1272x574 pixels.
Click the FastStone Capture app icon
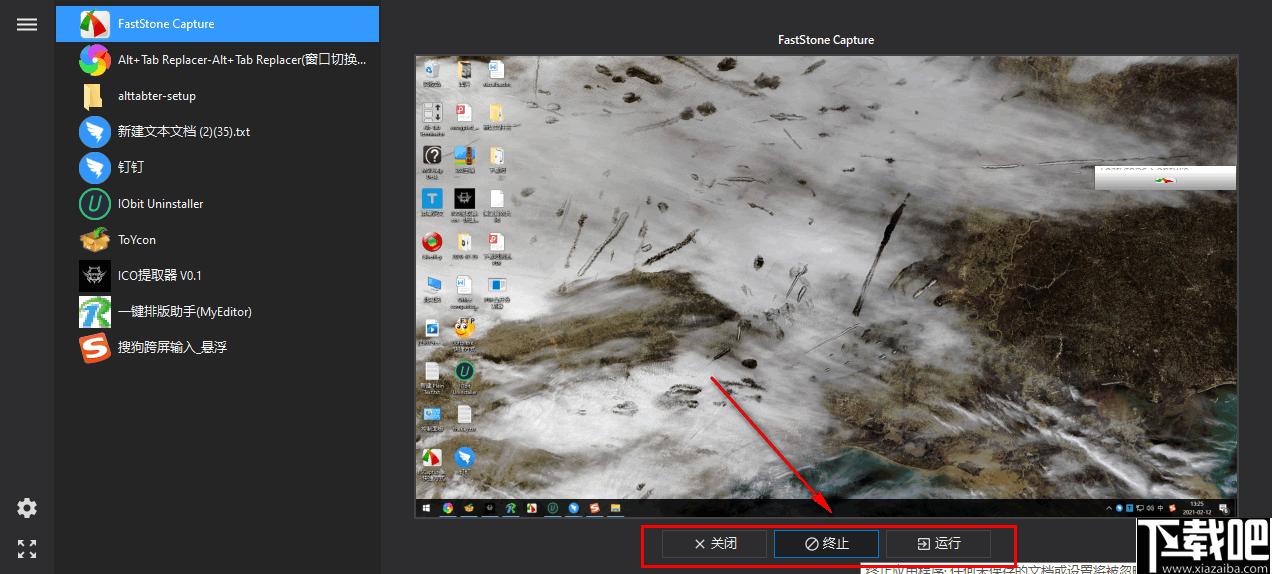(x=94, y=24)
